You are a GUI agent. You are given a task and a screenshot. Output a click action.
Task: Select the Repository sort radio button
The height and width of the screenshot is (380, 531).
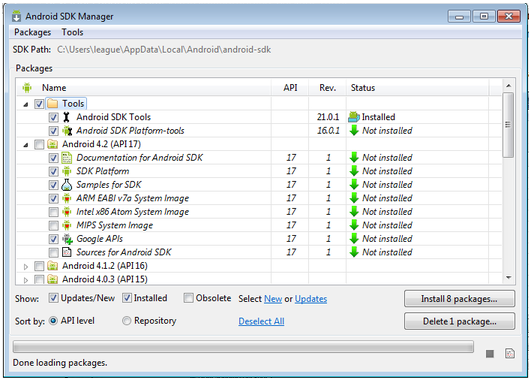pos(126,321)
